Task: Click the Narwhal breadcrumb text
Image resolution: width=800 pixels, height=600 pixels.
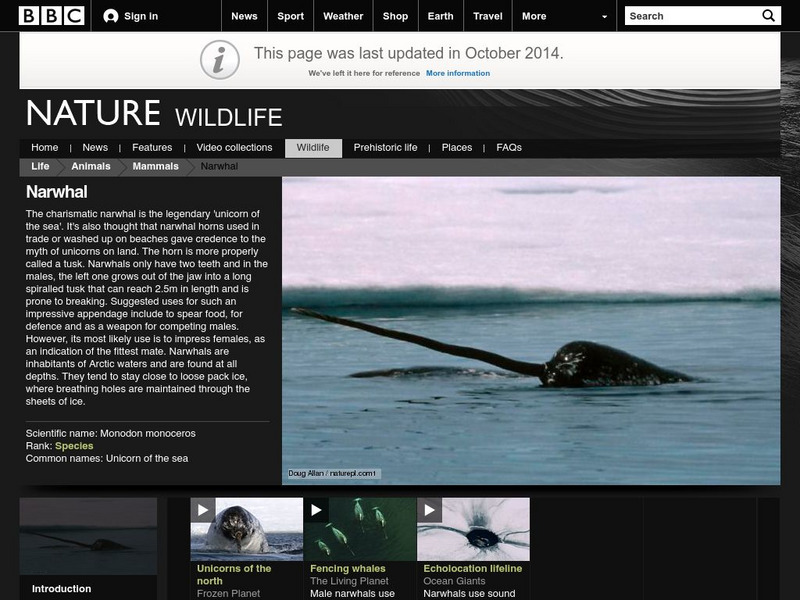Action: pyautogui.click(x=219, y=166)
